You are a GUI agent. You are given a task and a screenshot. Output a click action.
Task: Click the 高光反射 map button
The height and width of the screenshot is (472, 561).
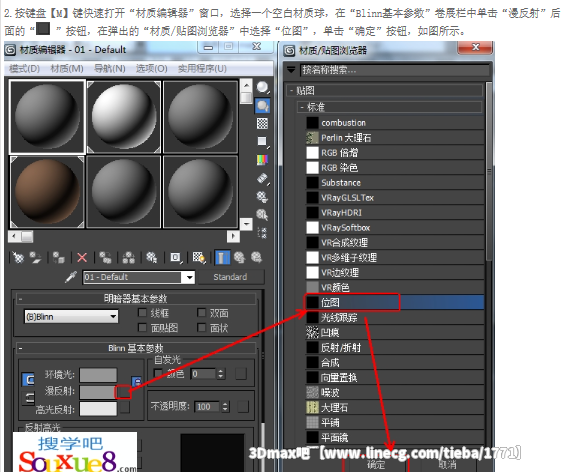click(125, 407)
